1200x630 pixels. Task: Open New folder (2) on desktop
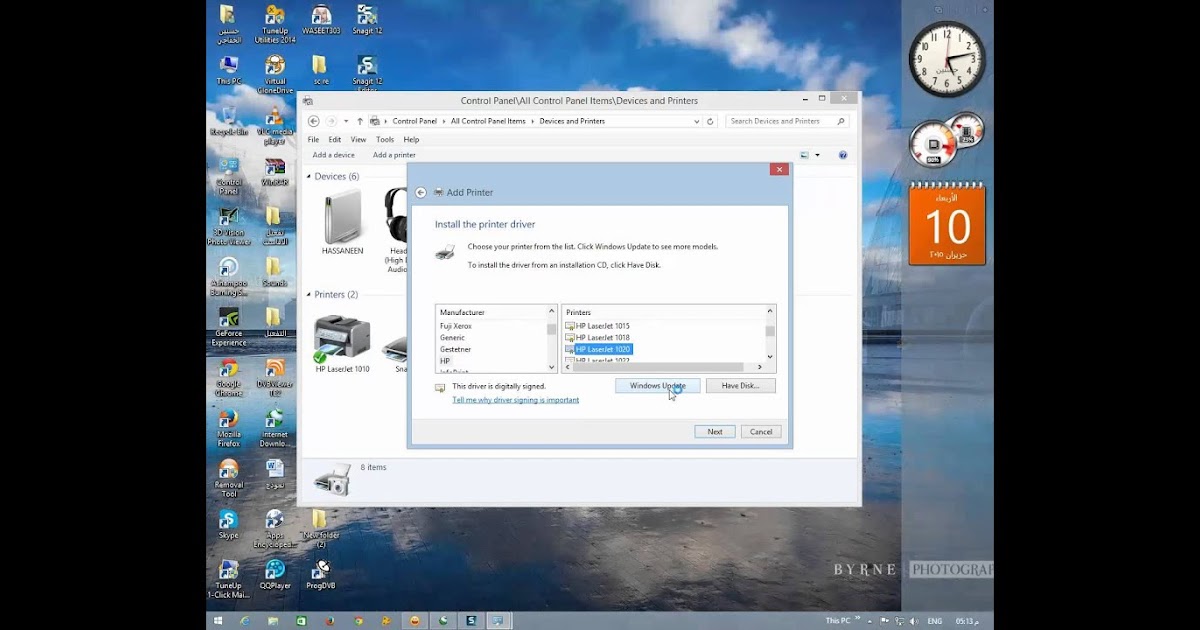tap(320, 530)
